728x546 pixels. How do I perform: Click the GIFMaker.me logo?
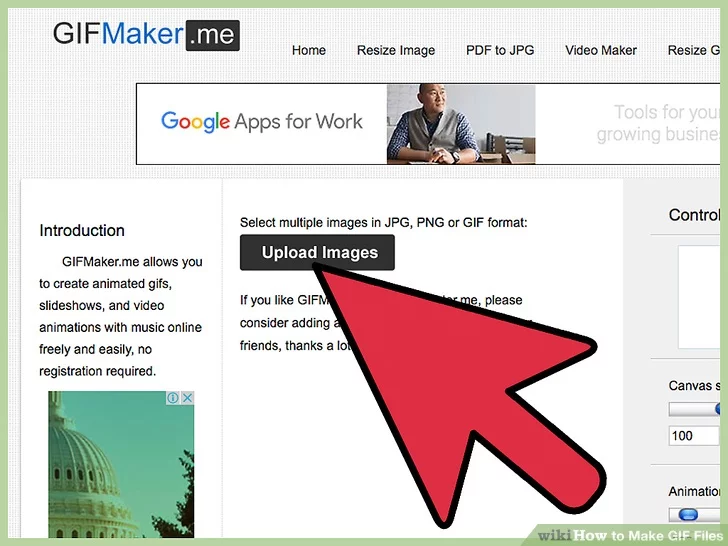[146, 34]
